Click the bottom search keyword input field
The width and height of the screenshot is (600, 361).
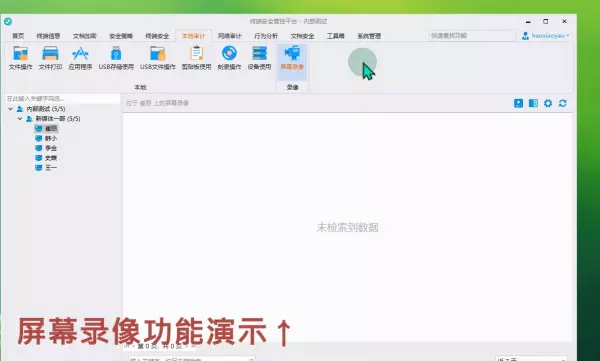(x=192, y=359)
